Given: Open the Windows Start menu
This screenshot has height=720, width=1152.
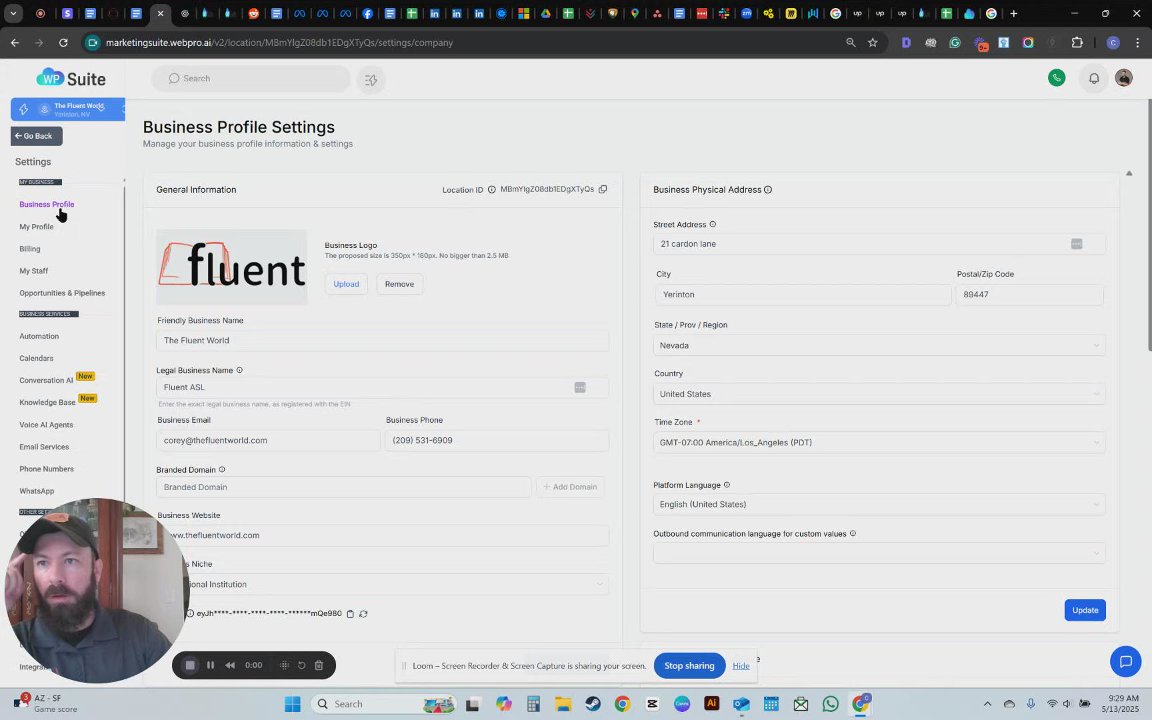Looking at the screenshot, I should pos(292,704).
